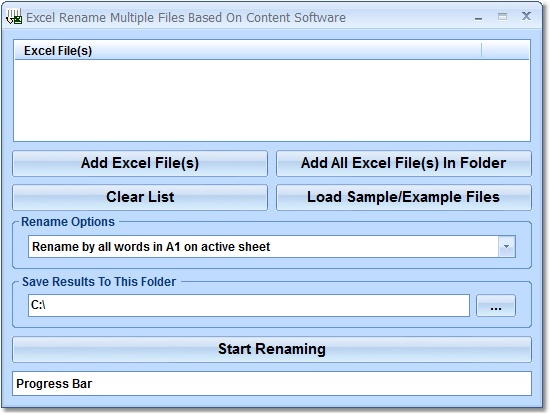Click inside the empty Excel files list

click(272, 100)
